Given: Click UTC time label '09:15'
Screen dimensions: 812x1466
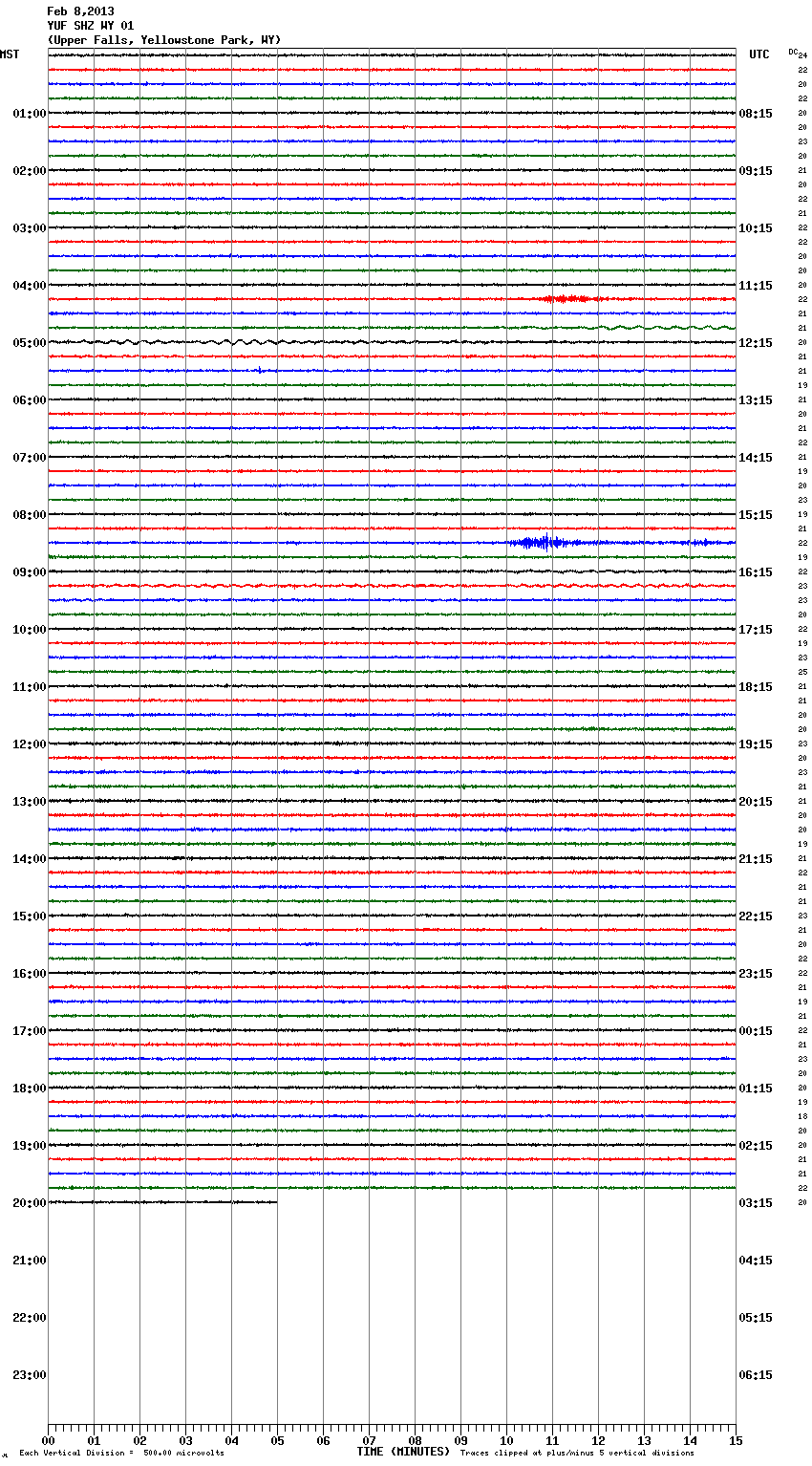Looking at the screenshot, I should click(756, 171).
